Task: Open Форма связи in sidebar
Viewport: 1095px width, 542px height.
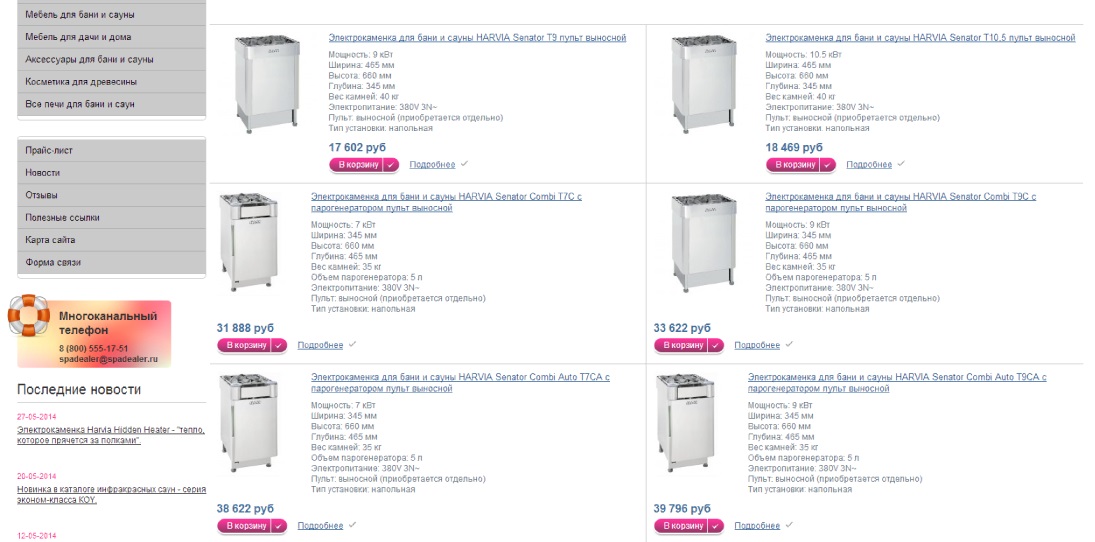Action: pos(112,263)
